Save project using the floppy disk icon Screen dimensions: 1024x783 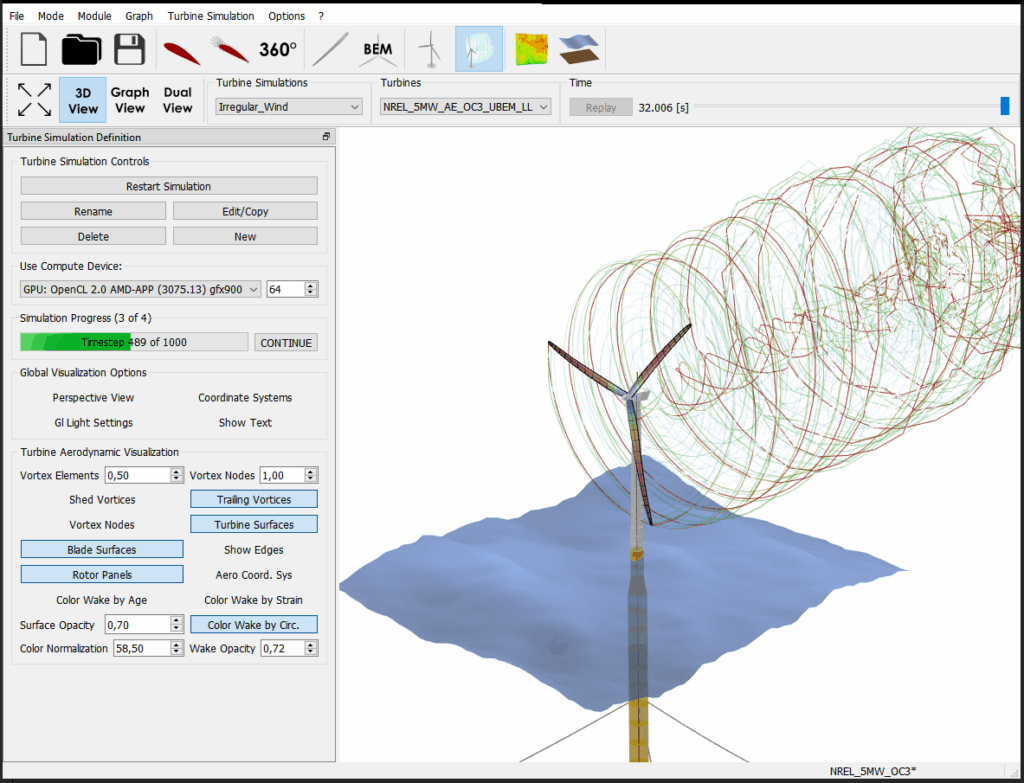[129, 49]
